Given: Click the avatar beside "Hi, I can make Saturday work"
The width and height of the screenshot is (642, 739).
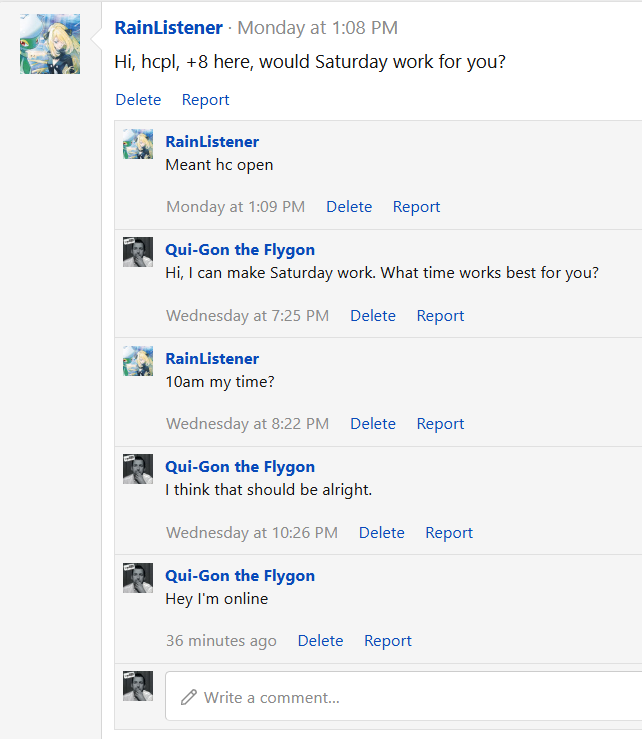Looking at the screenshot, I should click(x=138, y=252).
